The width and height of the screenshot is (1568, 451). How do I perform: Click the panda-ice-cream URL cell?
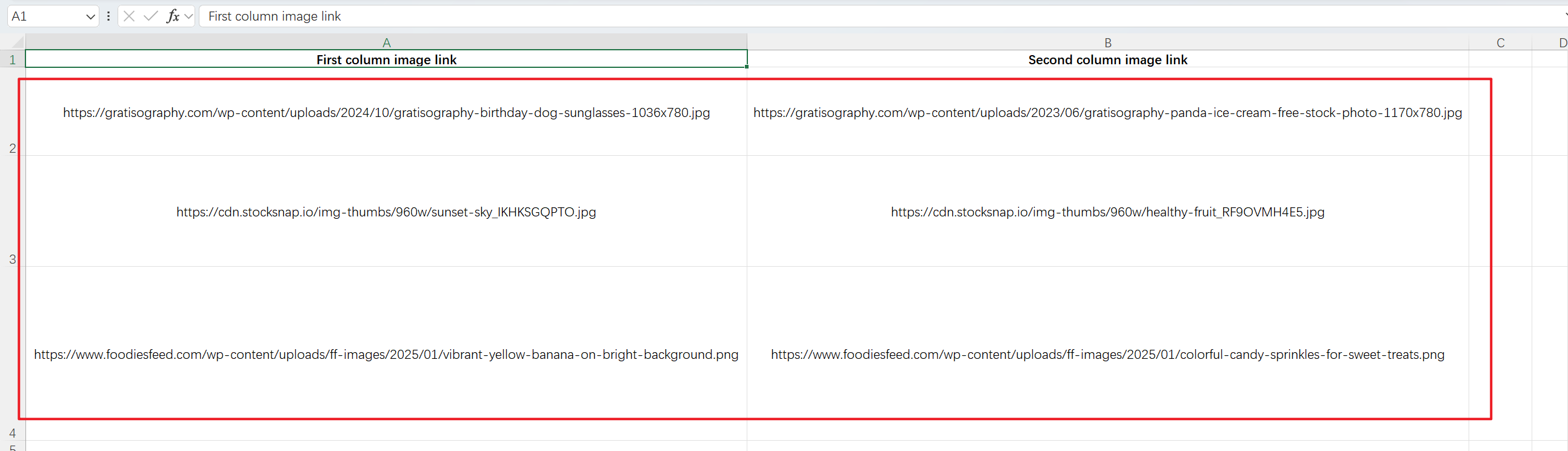pos(1108,112)
